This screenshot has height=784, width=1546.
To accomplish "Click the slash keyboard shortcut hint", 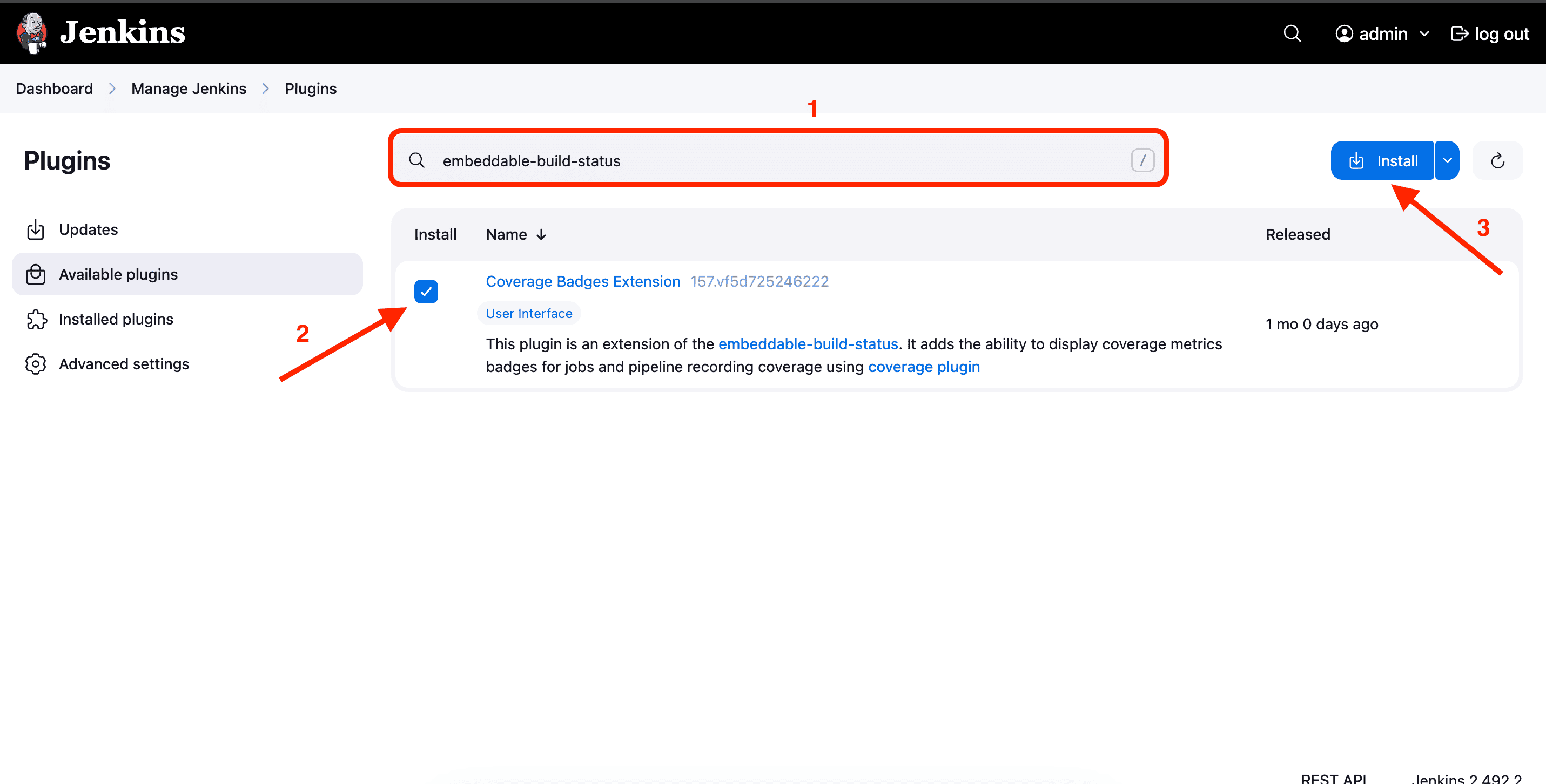I will click(1142, 161).
